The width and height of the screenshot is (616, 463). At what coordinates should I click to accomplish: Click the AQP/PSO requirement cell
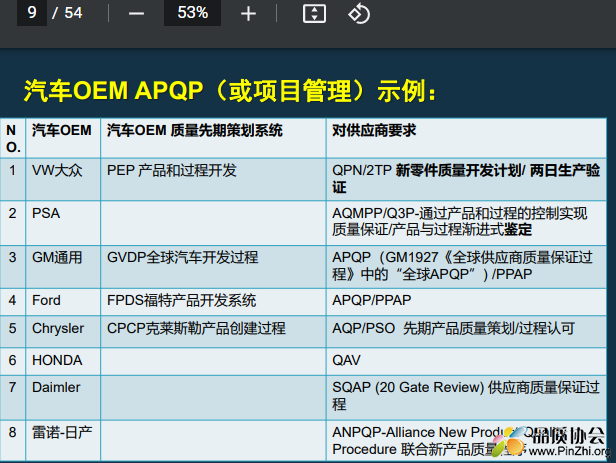466,331
